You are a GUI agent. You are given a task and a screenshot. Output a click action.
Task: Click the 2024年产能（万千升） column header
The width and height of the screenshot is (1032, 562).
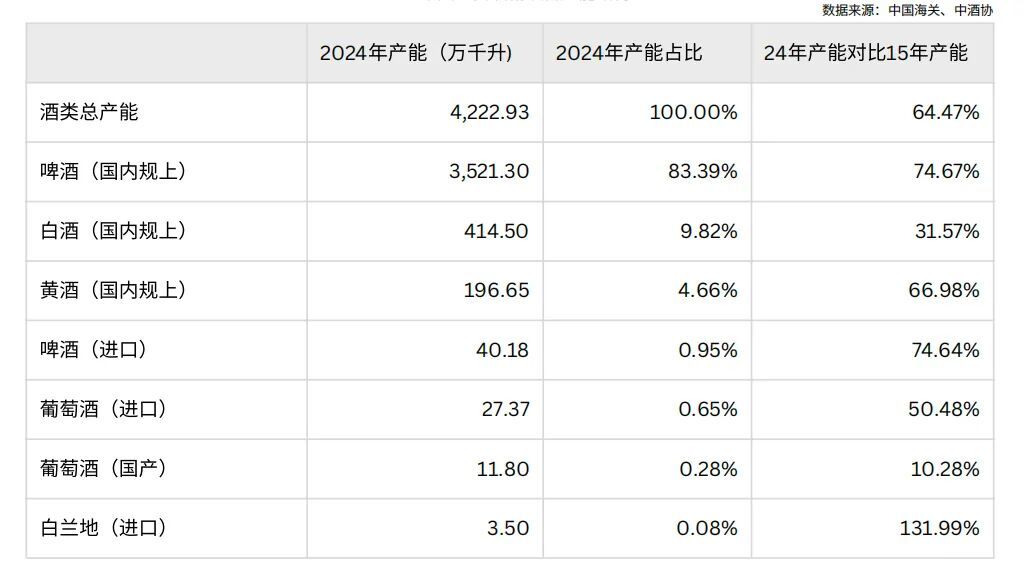416,53
